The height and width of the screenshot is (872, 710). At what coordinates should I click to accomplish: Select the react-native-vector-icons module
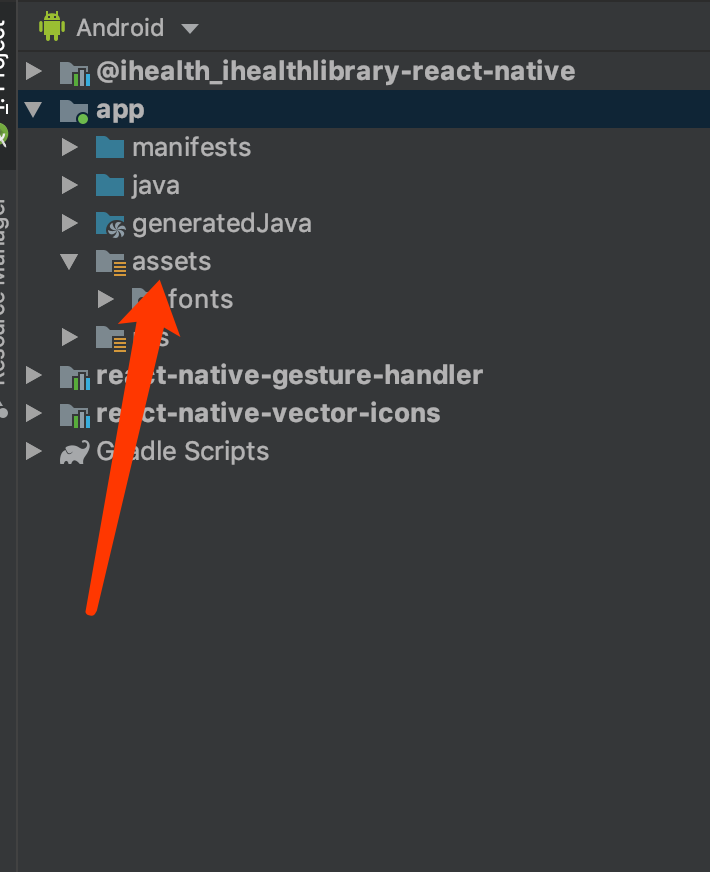268,414
